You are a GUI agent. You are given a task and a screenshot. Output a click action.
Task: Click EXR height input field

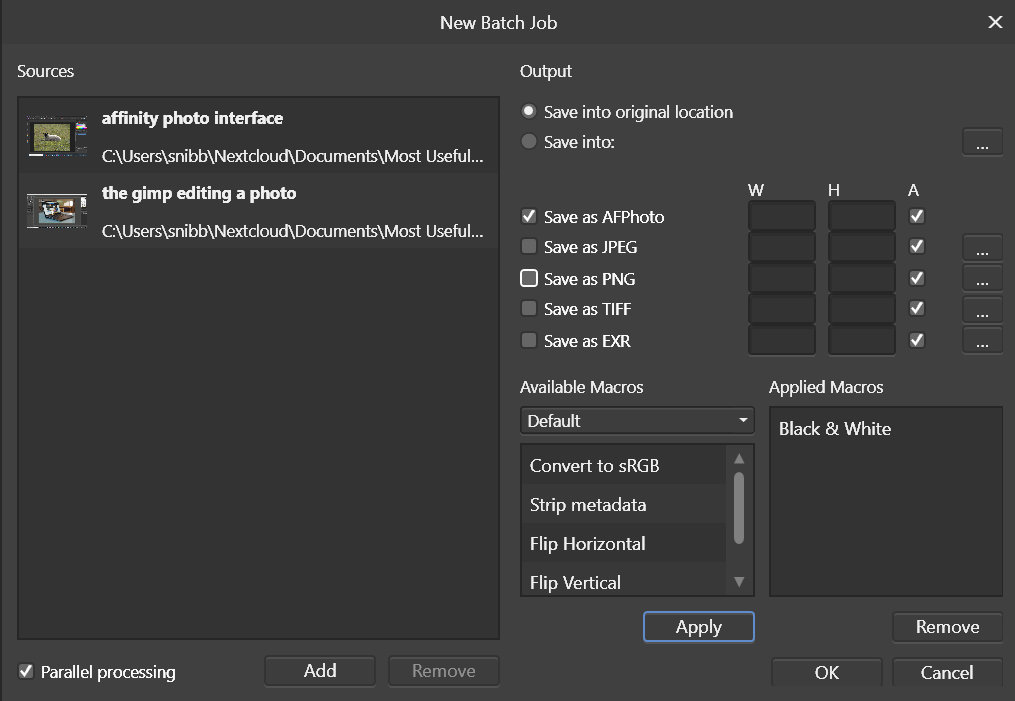(862, 340)
